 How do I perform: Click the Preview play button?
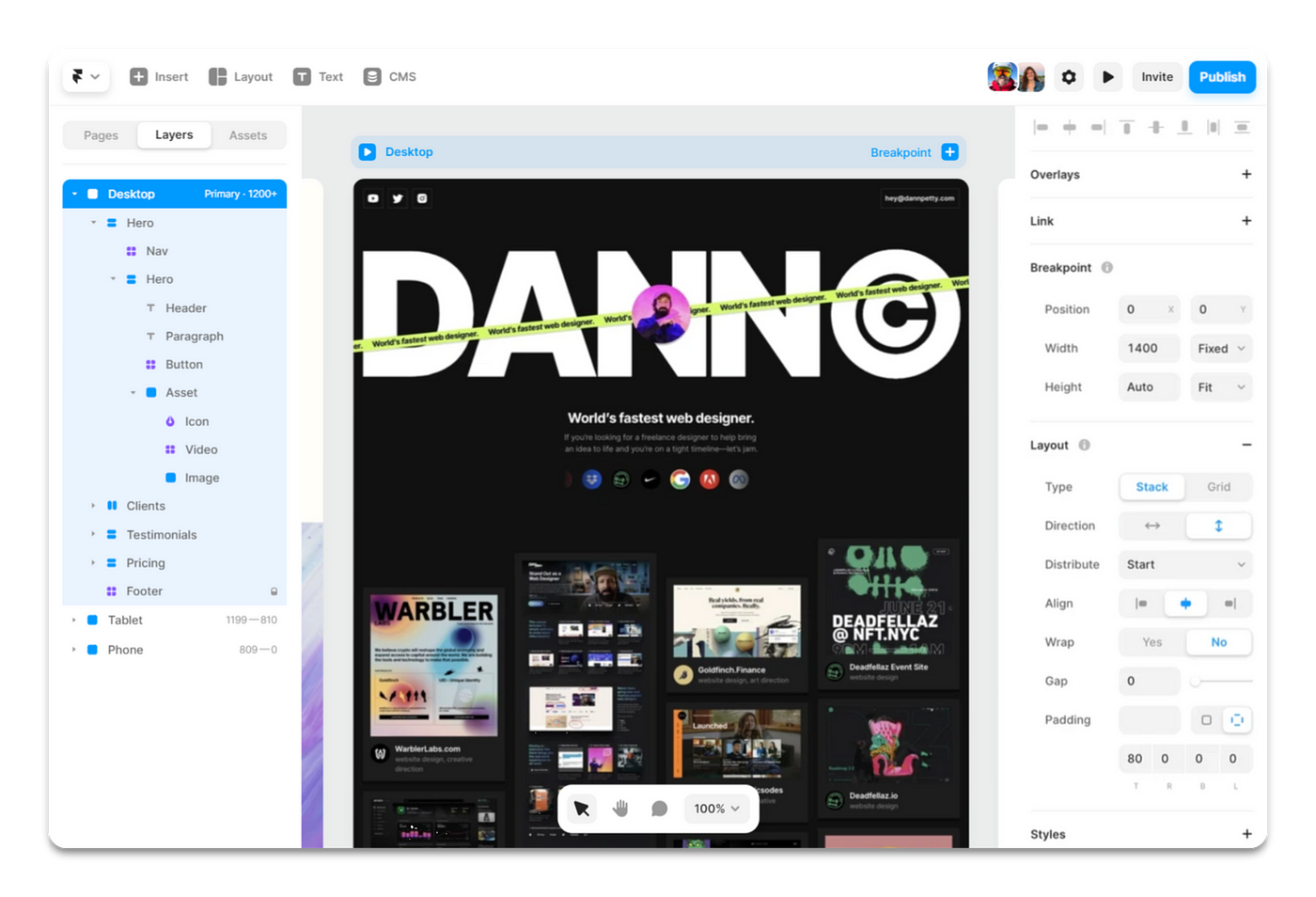coord(1108,77)
